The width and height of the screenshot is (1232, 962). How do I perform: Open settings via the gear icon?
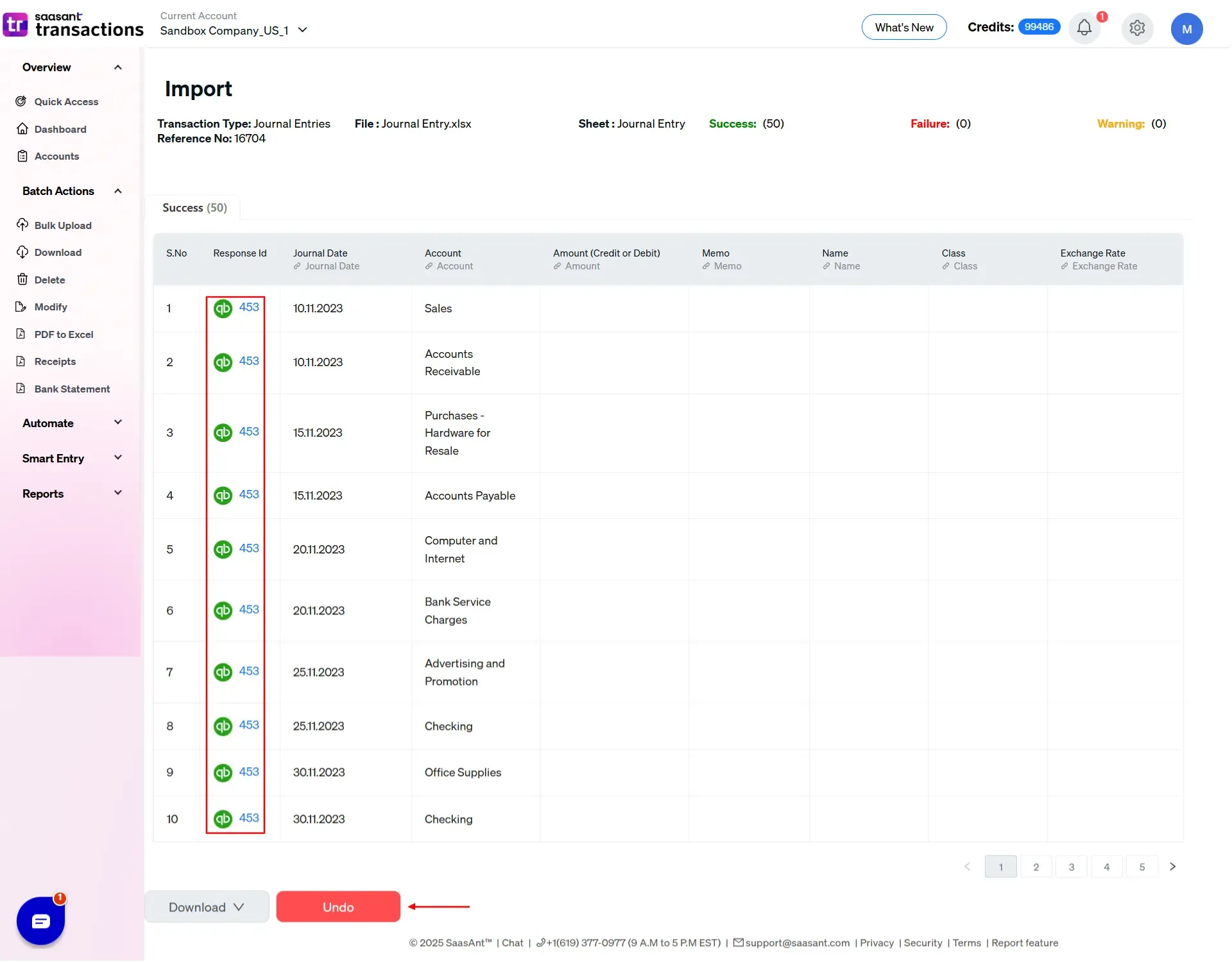coord(1137,28)
